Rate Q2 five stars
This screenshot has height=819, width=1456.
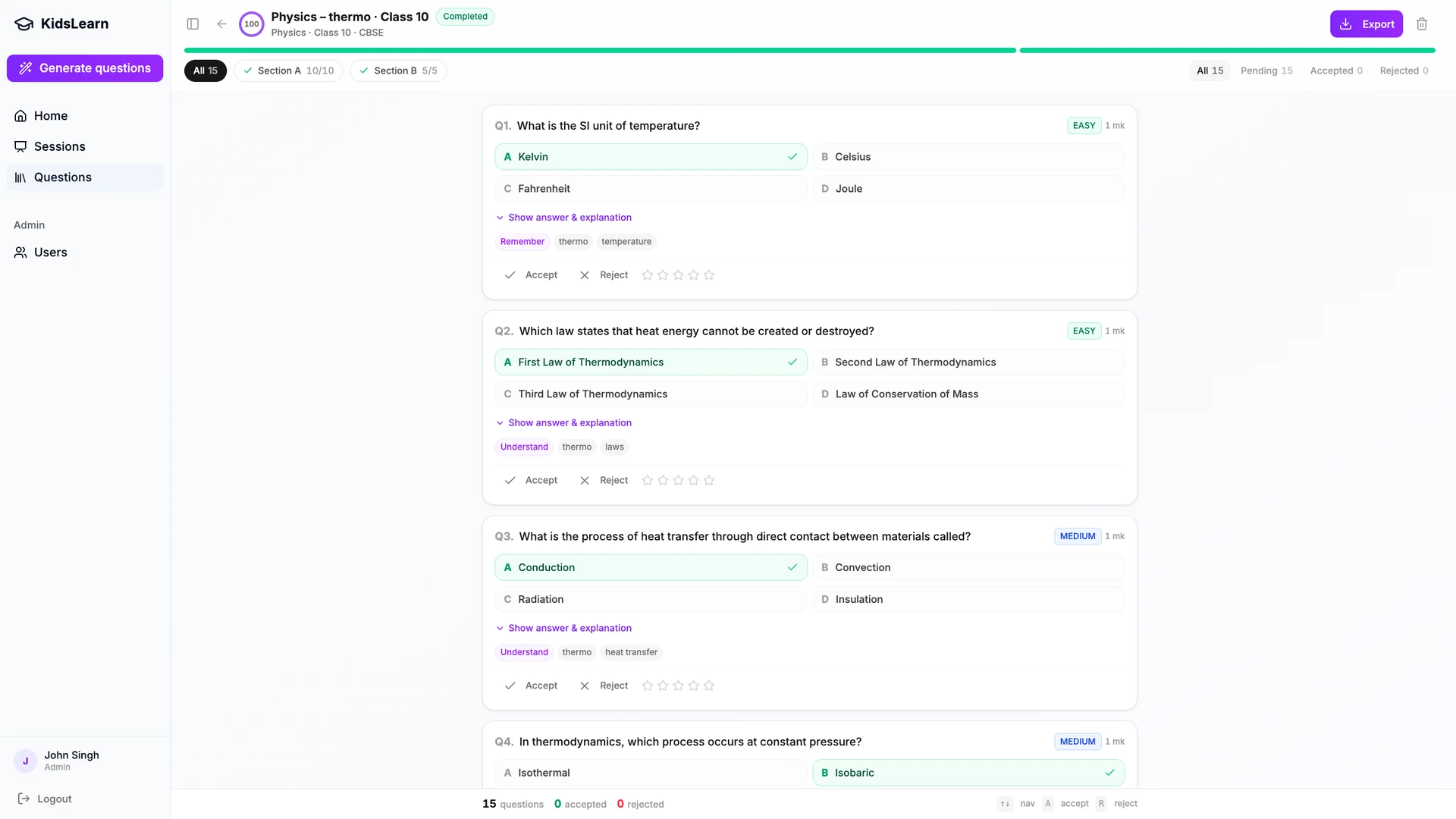click(x=709, y=481)
